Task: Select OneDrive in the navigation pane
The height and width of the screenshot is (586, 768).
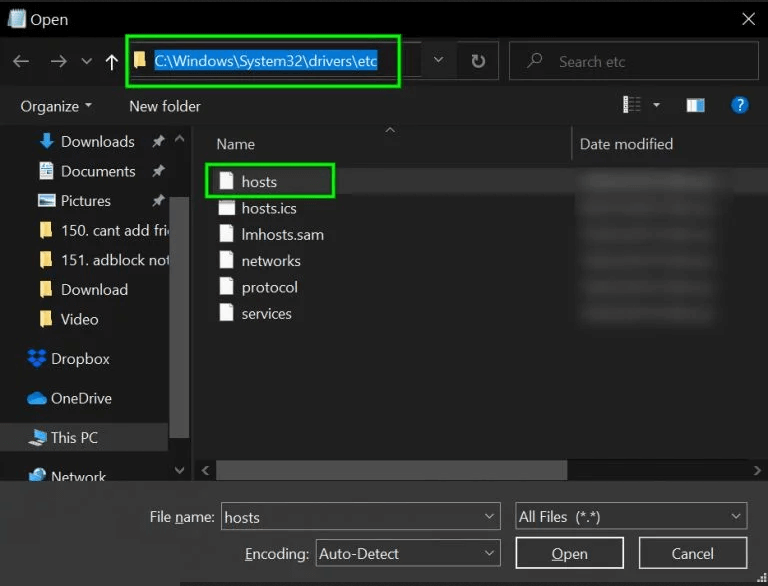Action: 70,398
